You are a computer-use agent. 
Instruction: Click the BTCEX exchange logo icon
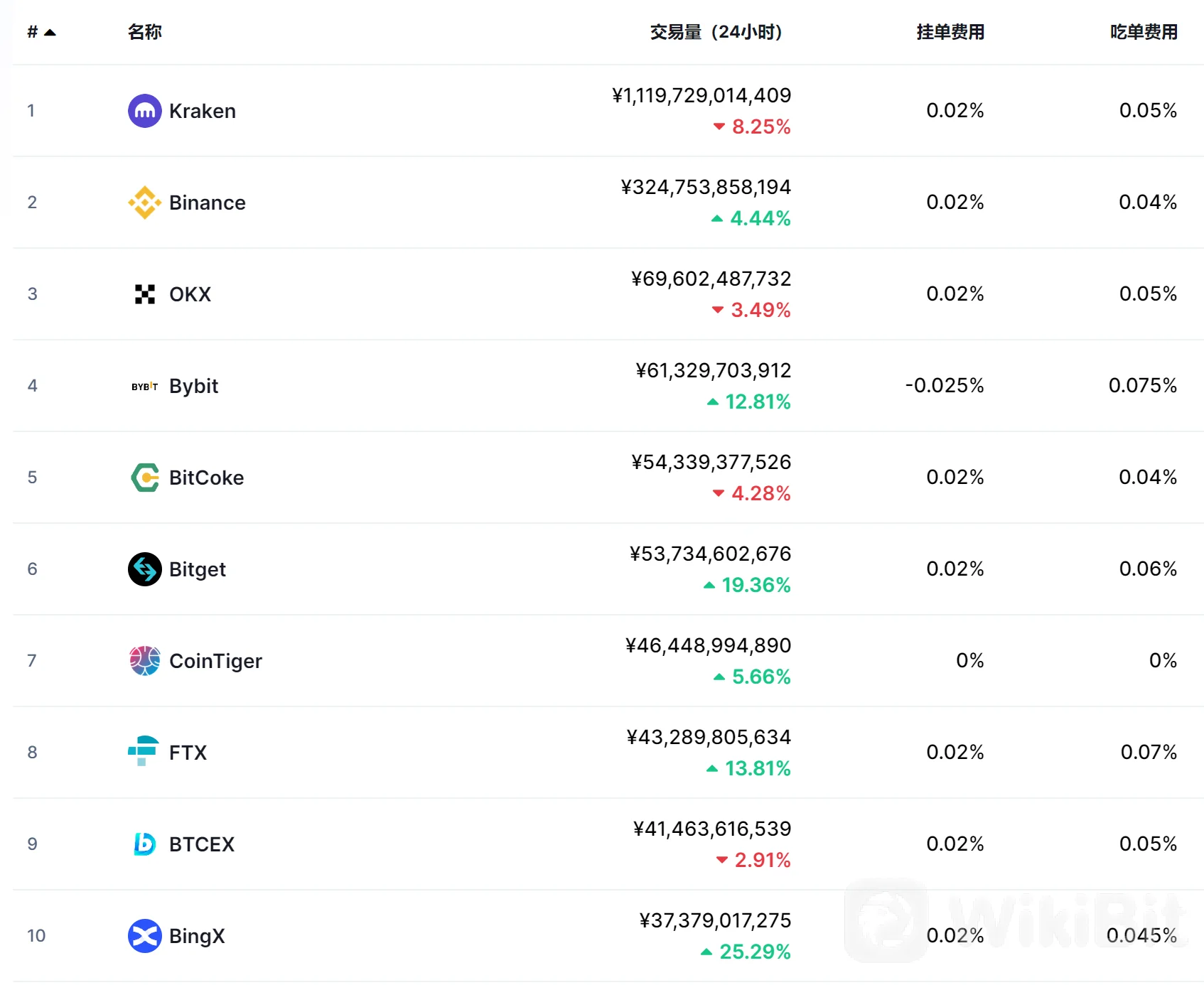pyautogui.click(x=144, y=844)
